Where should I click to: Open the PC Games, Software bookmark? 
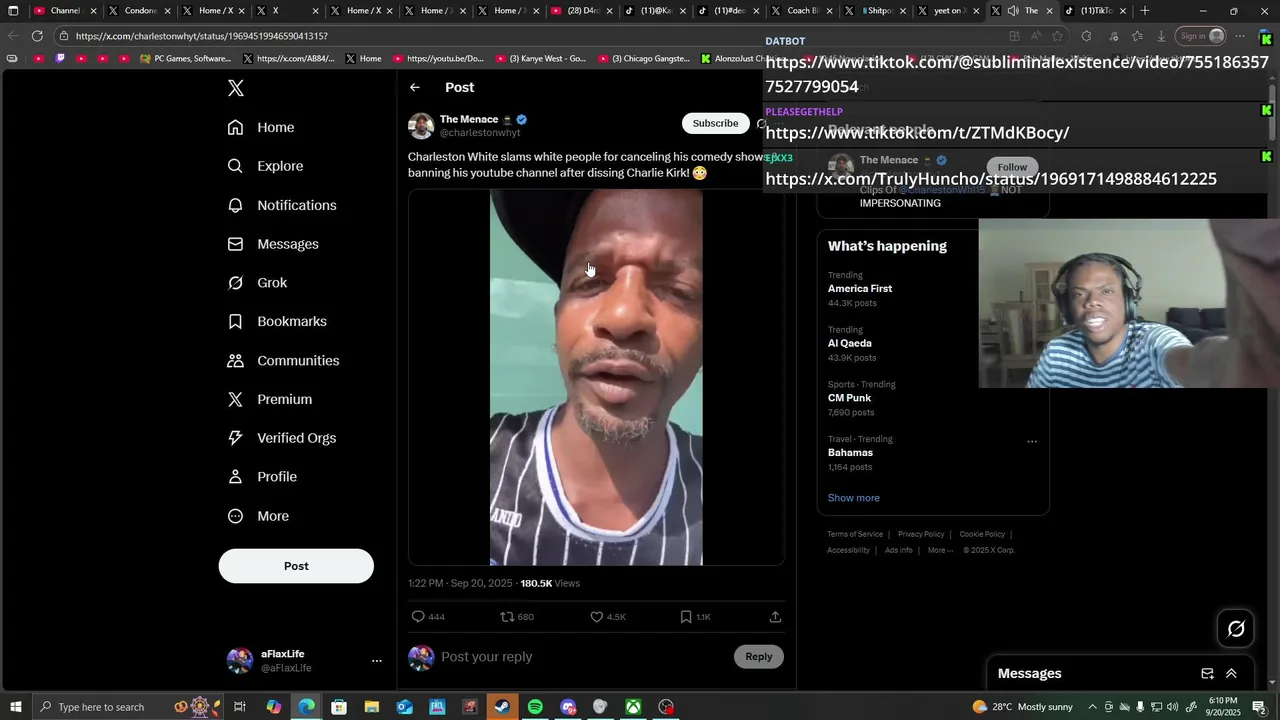[x=186, y=59]
